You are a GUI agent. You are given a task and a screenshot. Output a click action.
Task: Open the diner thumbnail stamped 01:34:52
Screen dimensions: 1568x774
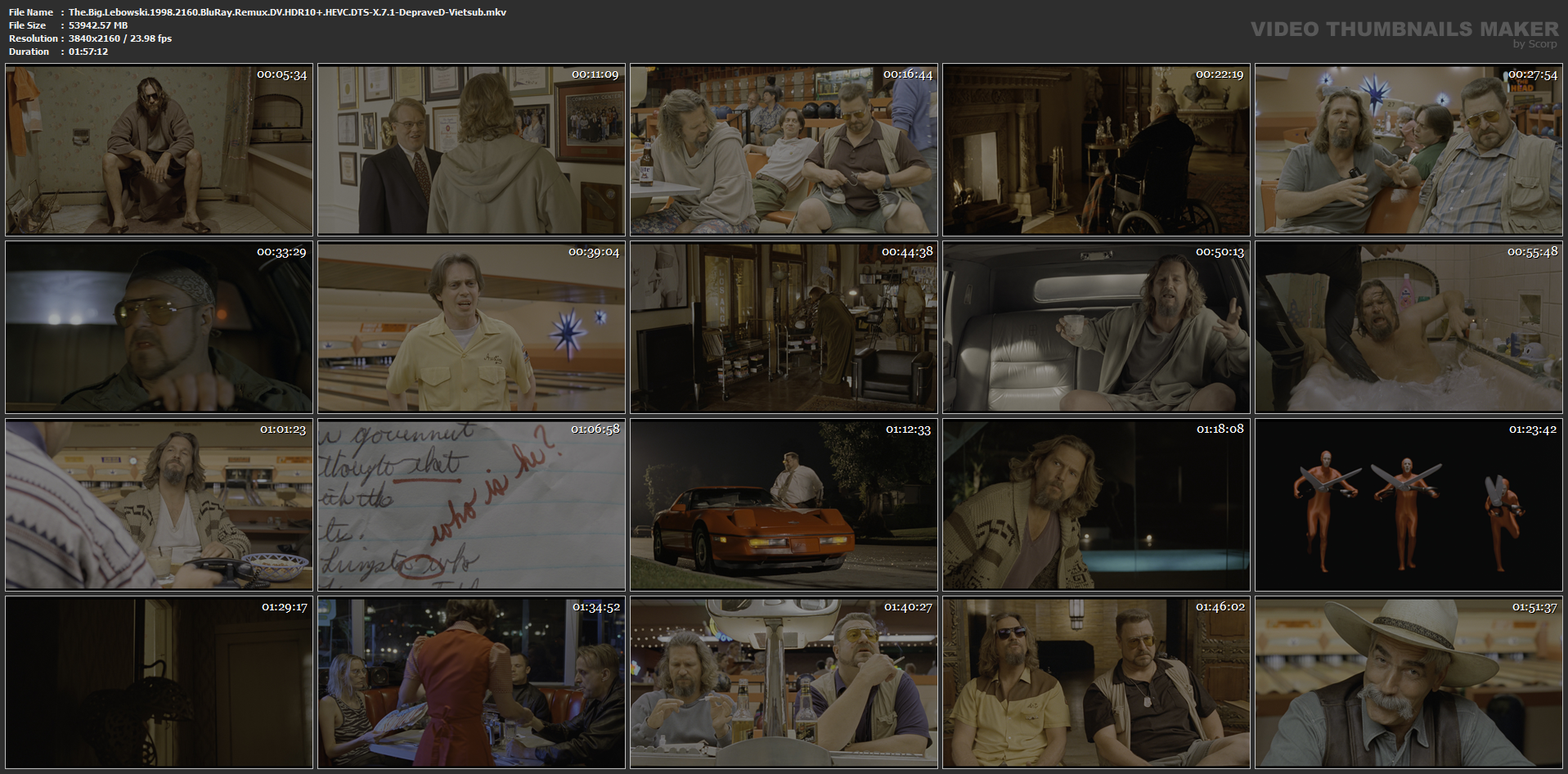[x=471, y=682]
